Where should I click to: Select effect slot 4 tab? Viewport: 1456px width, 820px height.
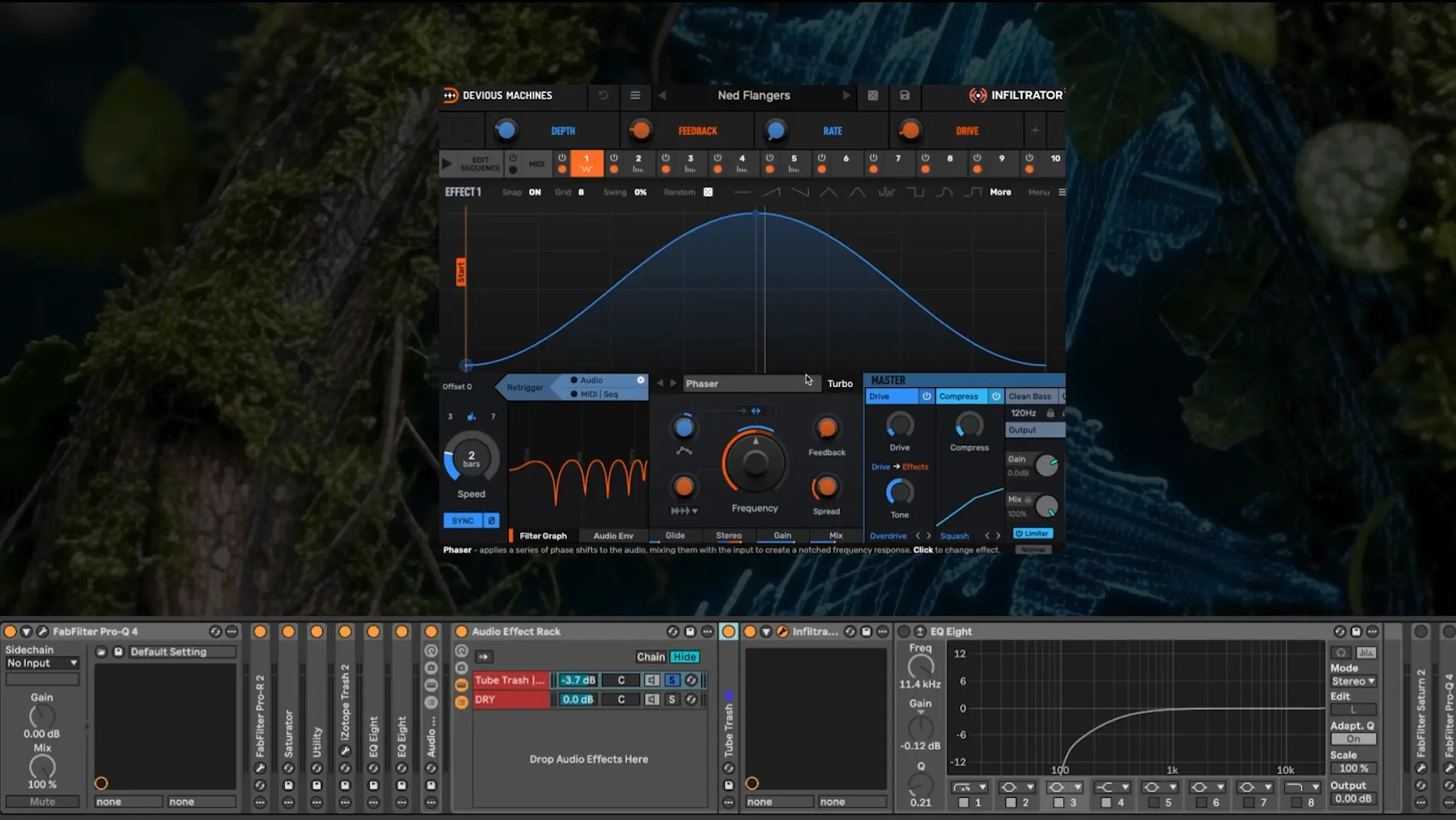[x=741, y=163]
